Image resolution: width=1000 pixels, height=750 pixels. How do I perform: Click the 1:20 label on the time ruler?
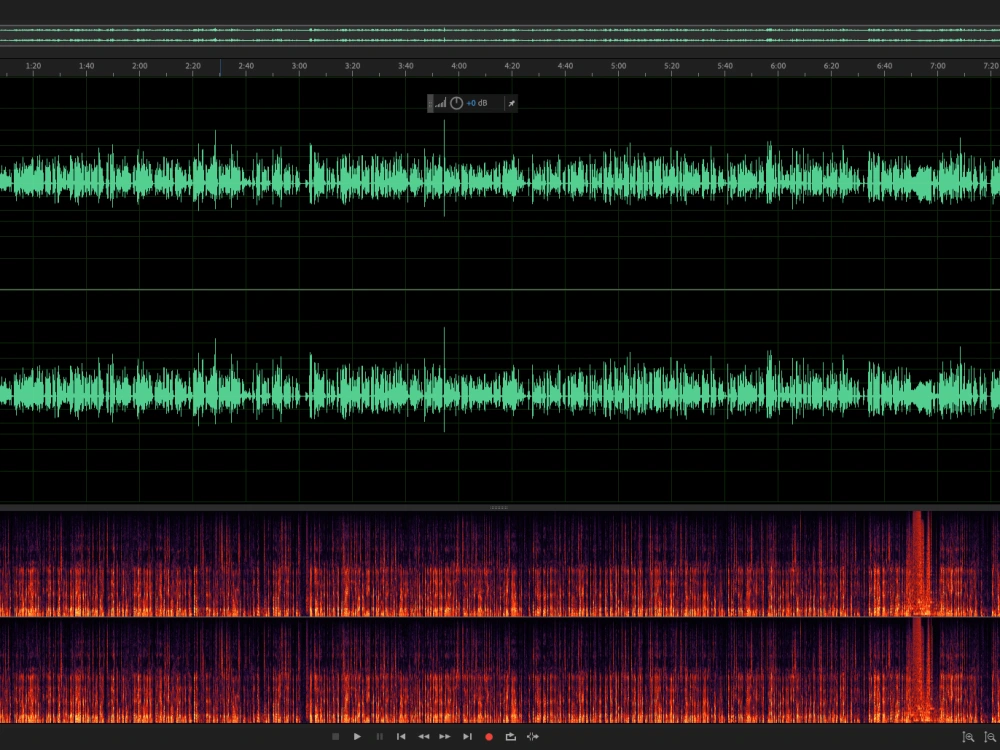pyautogui.click(x=33, y=66)
